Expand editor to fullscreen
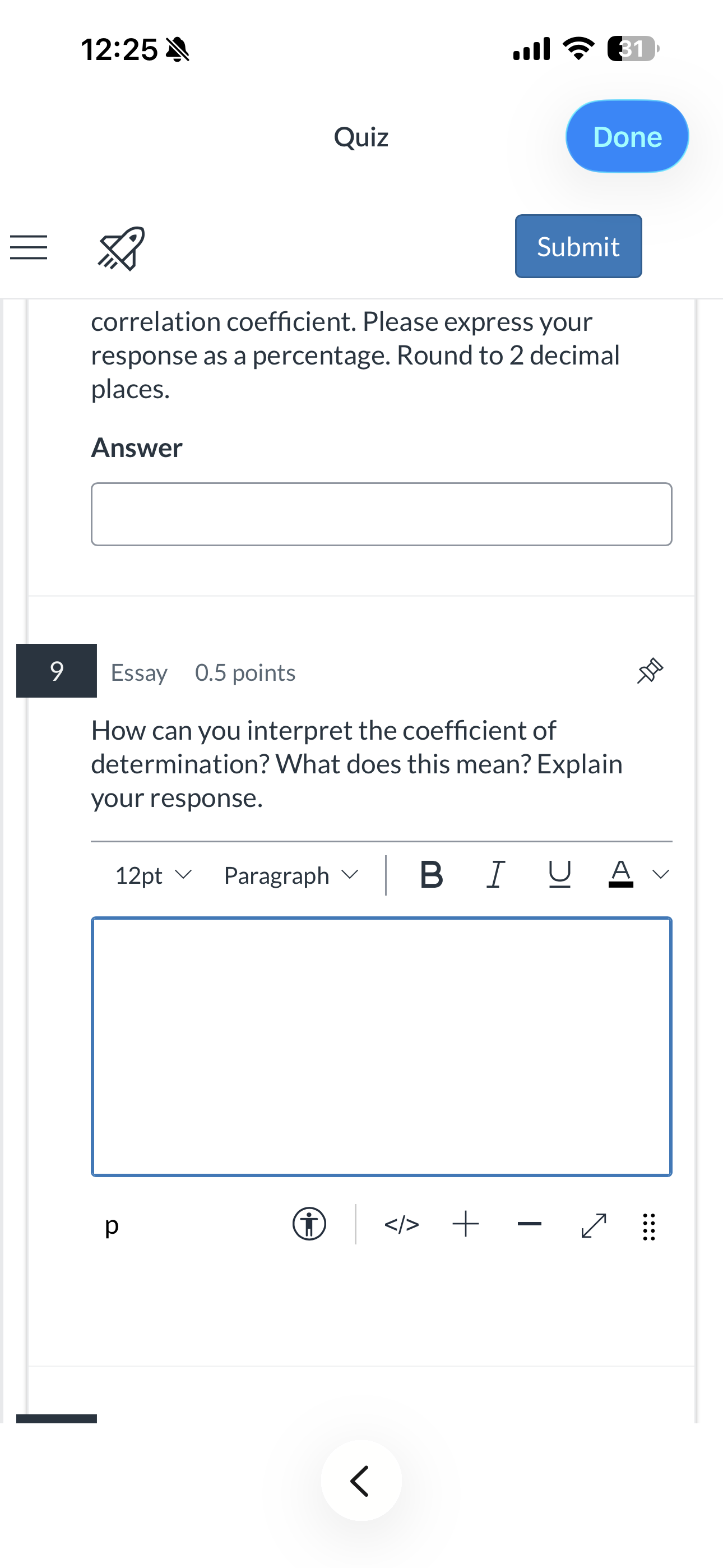 click(x=594, y=1225)
